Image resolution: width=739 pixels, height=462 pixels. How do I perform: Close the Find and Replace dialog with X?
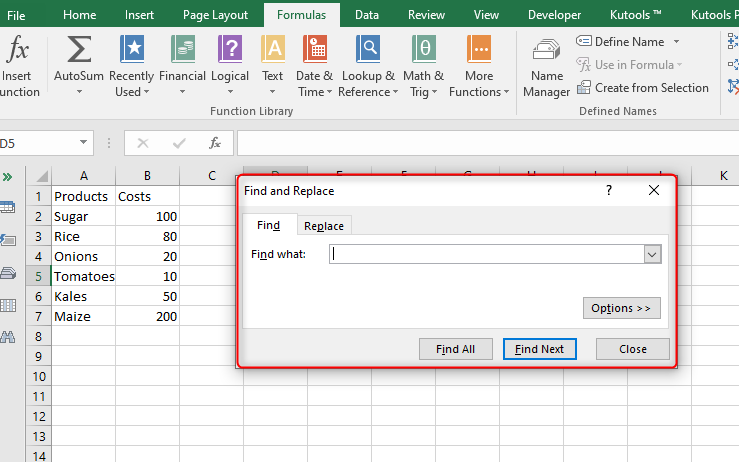click(654, 190)
